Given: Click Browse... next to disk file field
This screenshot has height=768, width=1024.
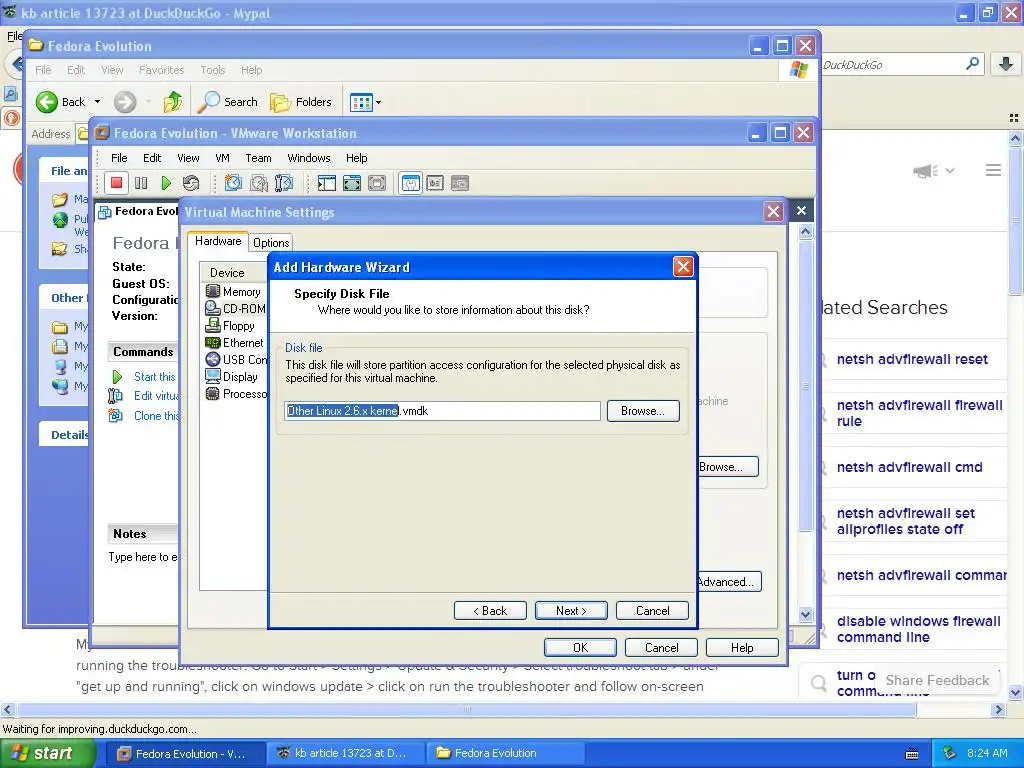Looking at the screenshot, I should [643, 411].
